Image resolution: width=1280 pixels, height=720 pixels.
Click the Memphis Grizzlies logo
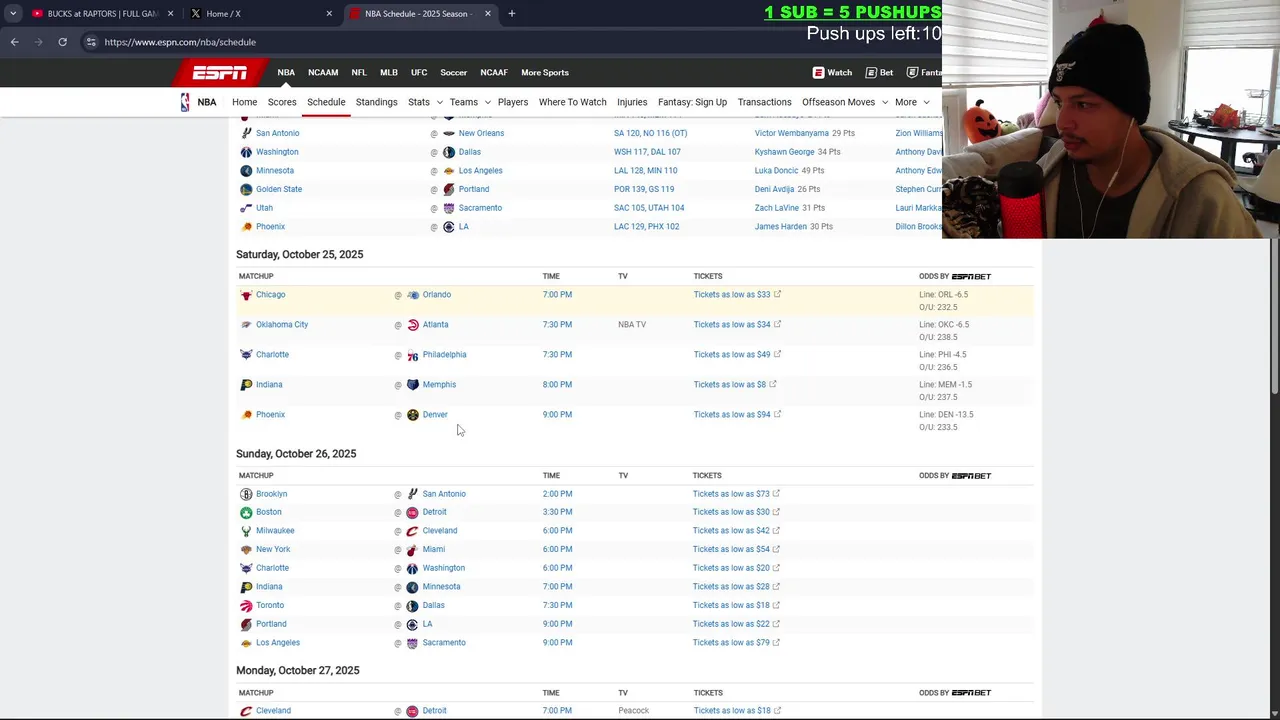coord(413,385)
